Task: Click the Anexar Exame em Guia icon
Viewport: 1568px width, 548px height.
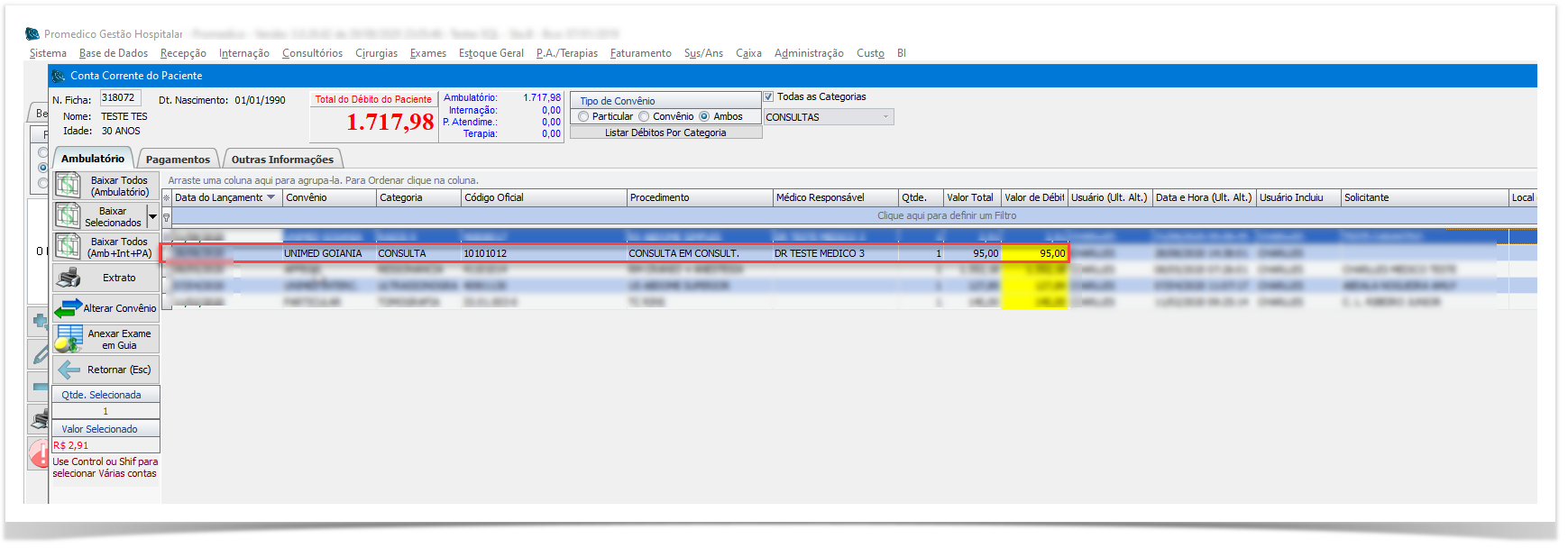Action: pos(69,339)
